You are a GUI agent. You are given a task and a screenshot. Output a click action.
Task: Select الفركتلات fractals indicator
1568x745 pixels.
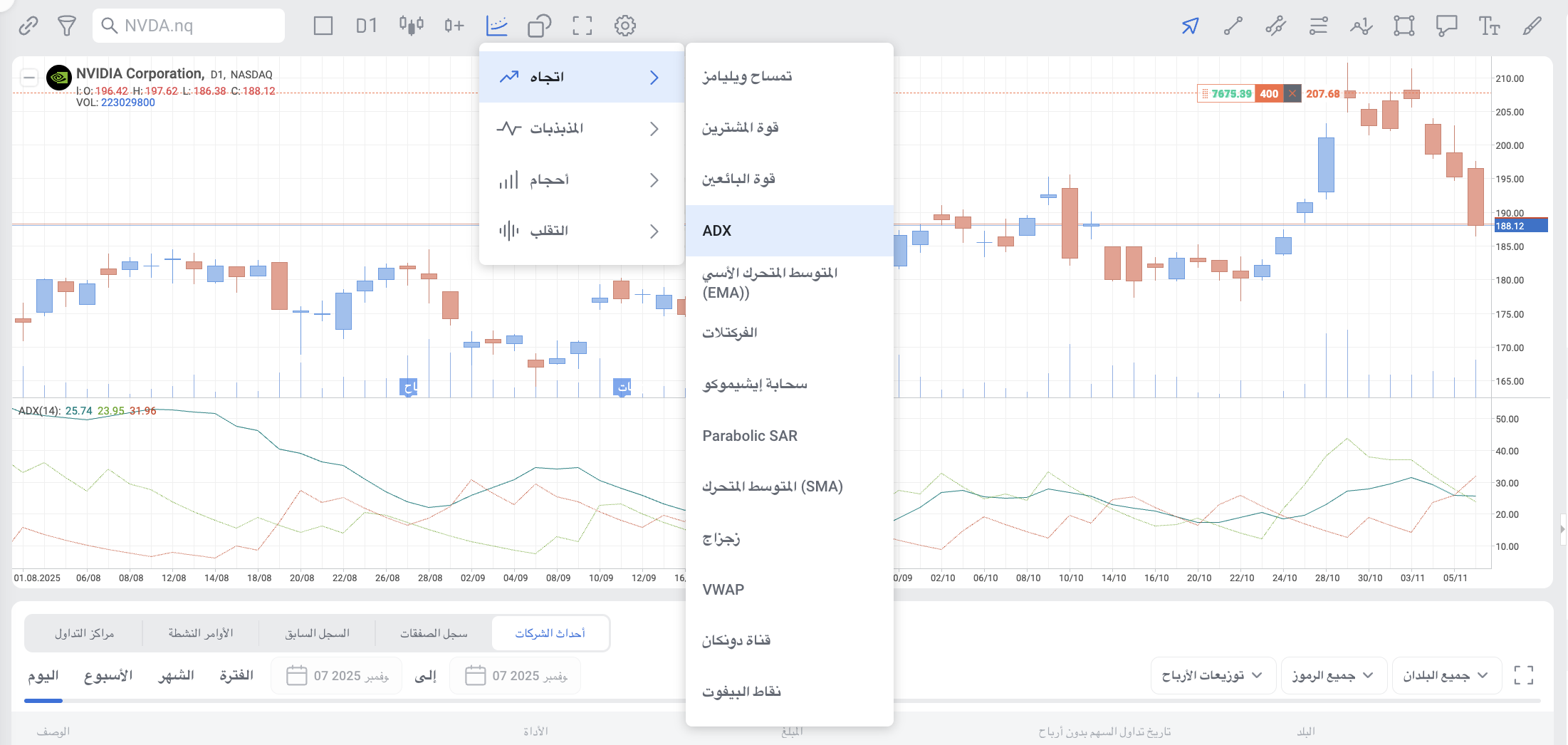(x=790, y=333)
